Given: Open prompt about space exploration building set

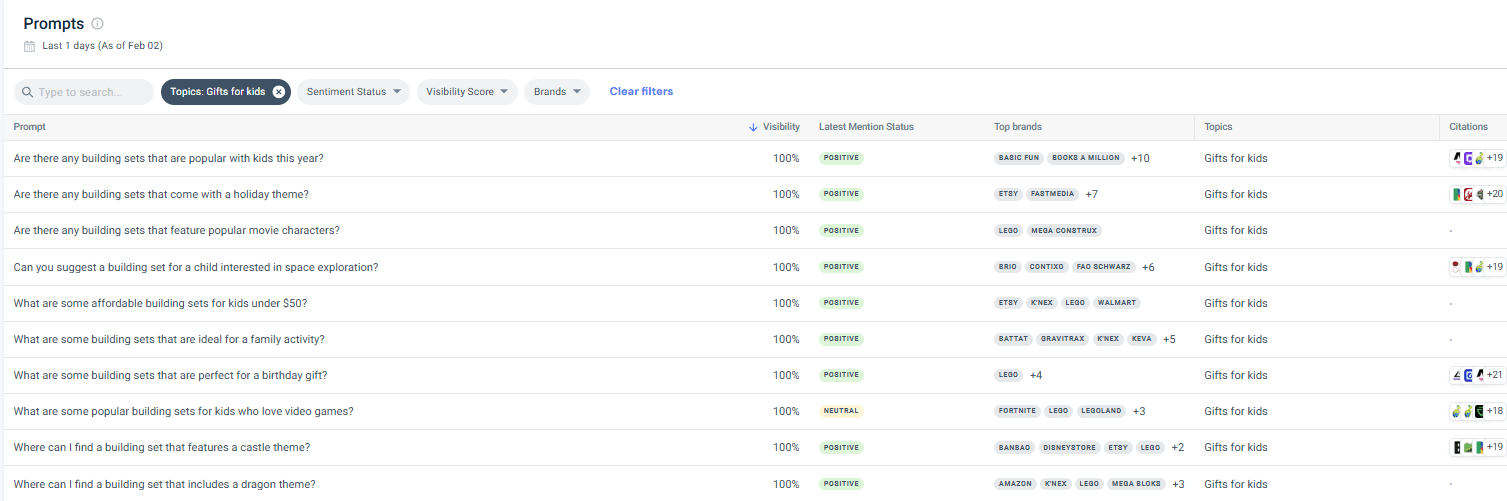Looking at the screenshot, I should (196, 267).
